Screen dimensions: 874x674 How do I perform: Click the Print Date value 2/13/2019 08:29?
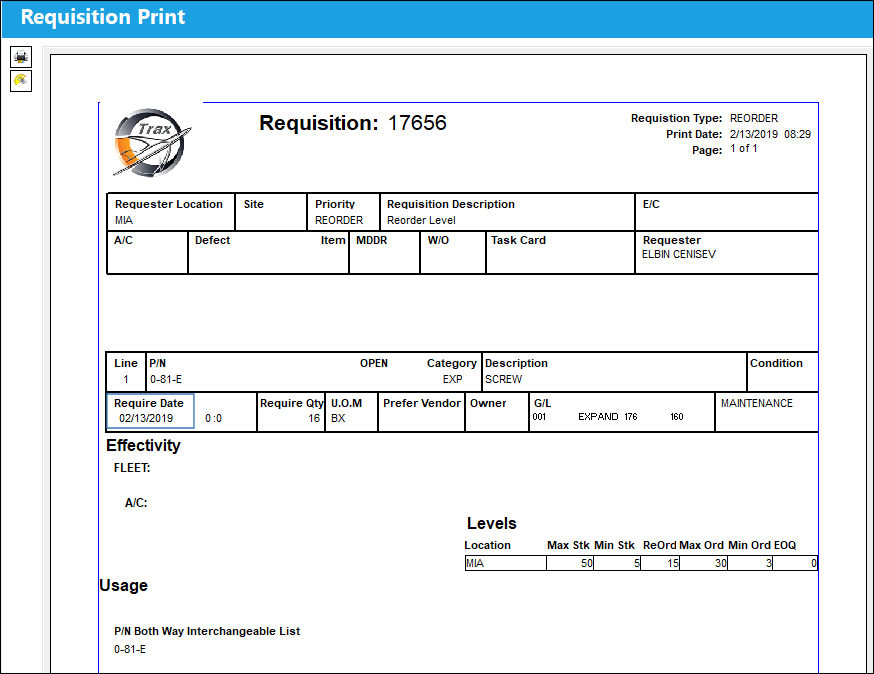click(x=770, y=134)
